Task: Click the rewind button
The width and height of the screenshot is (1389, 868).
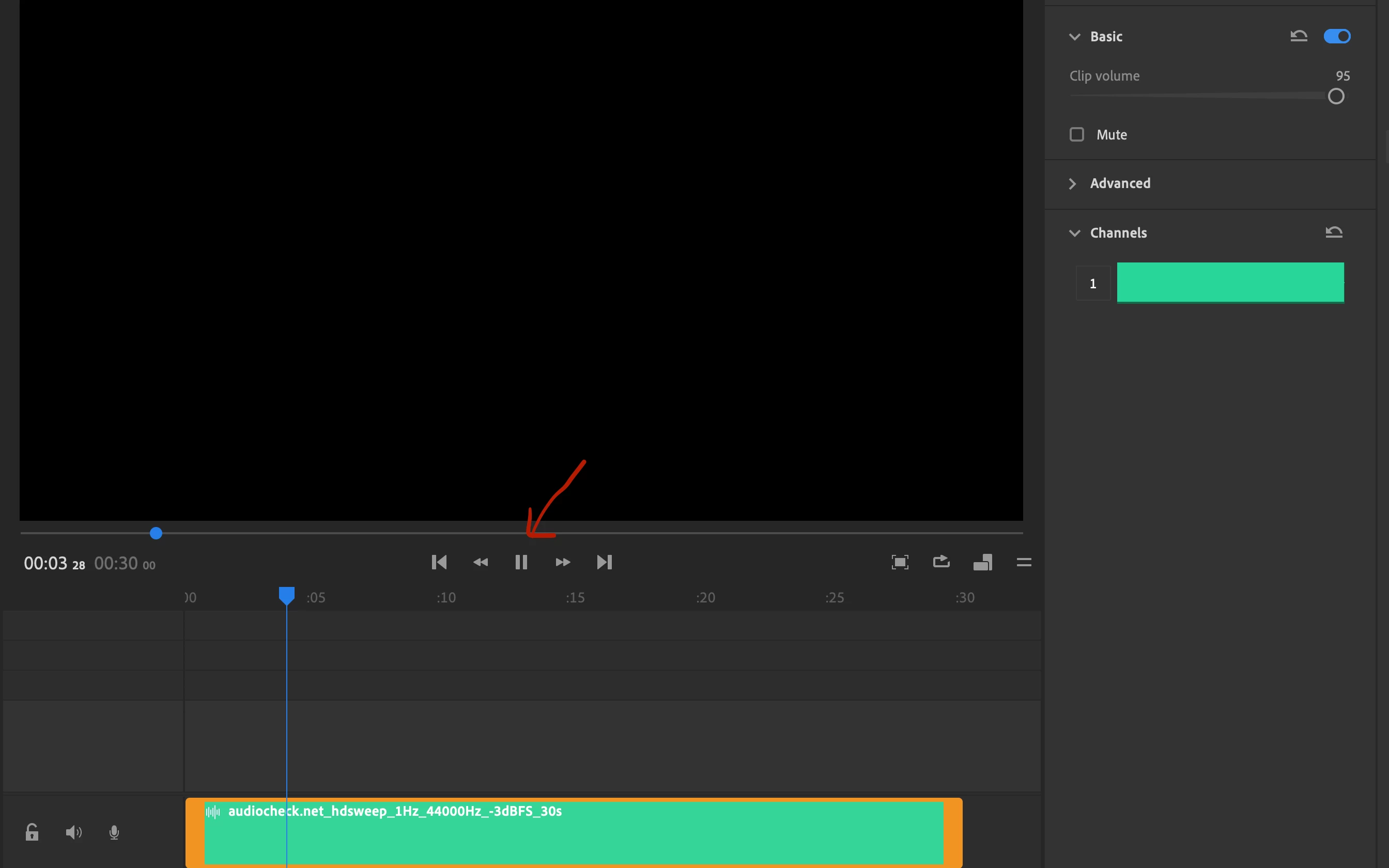Action: tap(481, 562)
